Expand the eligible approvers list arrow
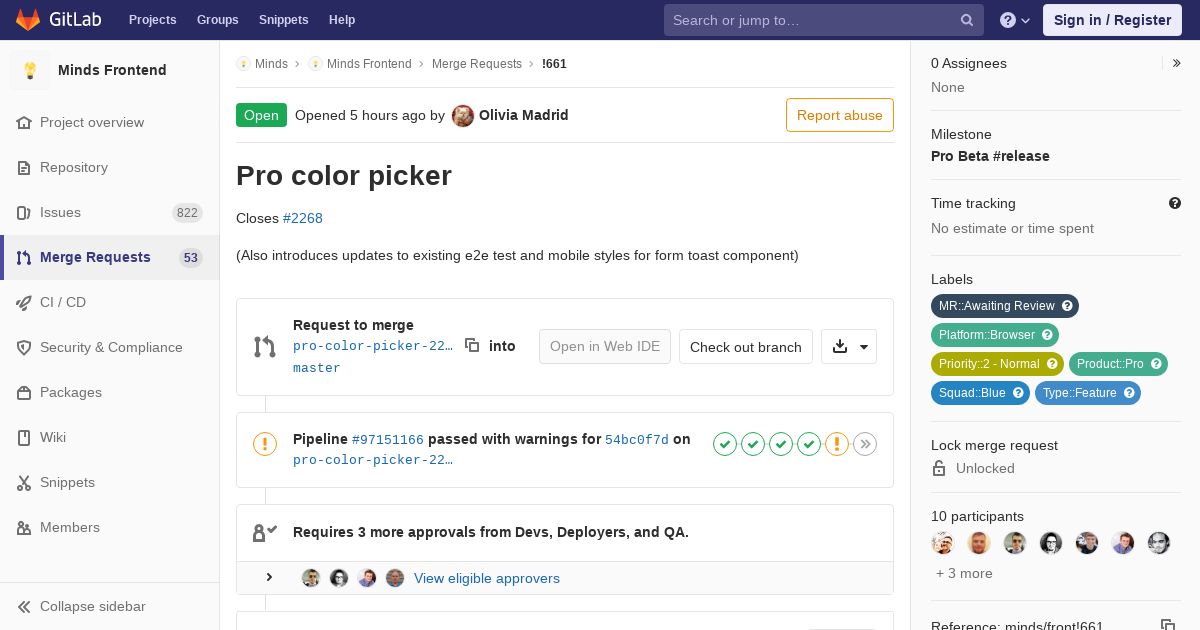 pyautogui.click(x=269, y=577)
